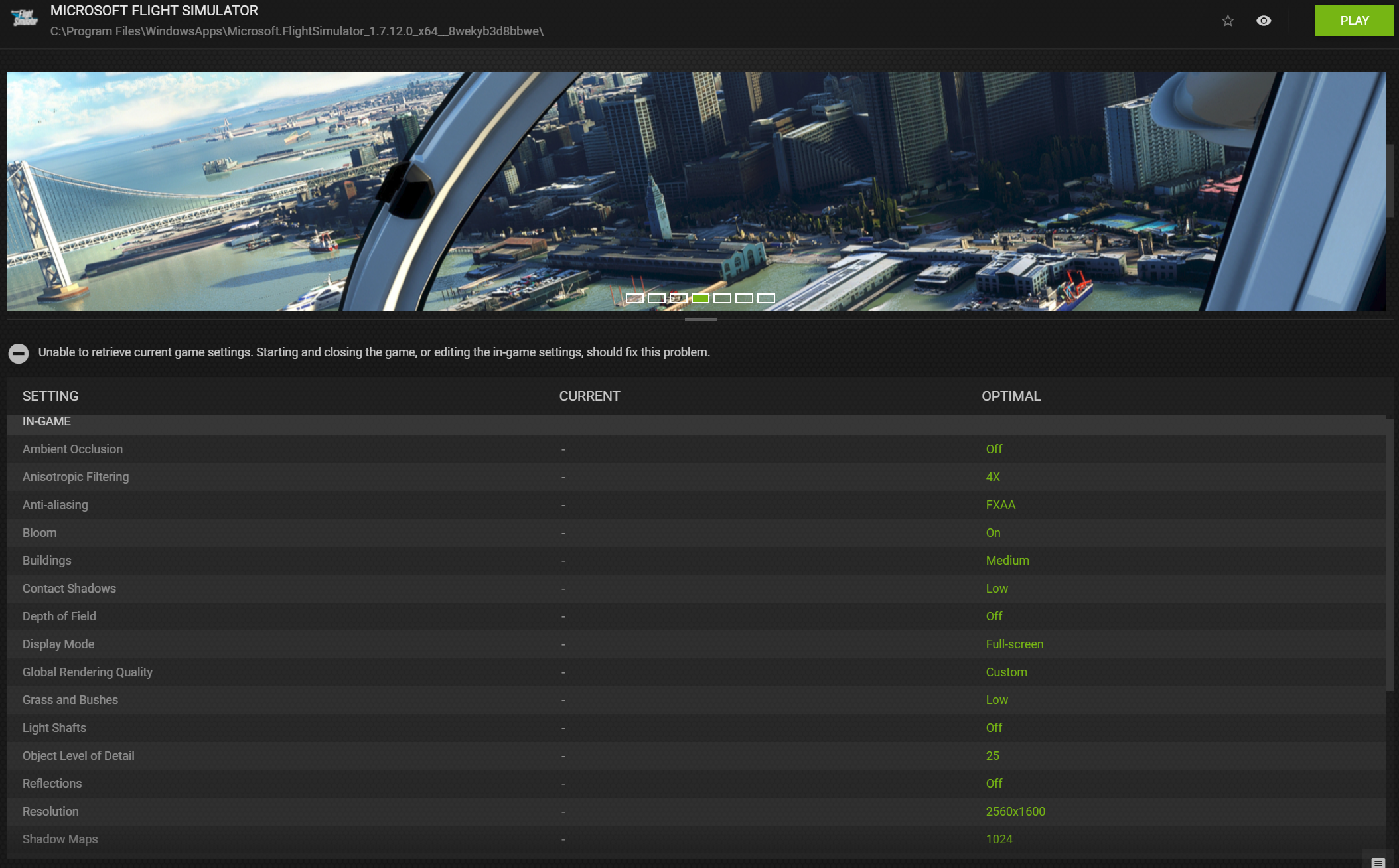Image resolution: width=1399 pixels, height=868 pixels.
Task: Select the sixth screenshot carousel indicator
Action: point(744,298)
